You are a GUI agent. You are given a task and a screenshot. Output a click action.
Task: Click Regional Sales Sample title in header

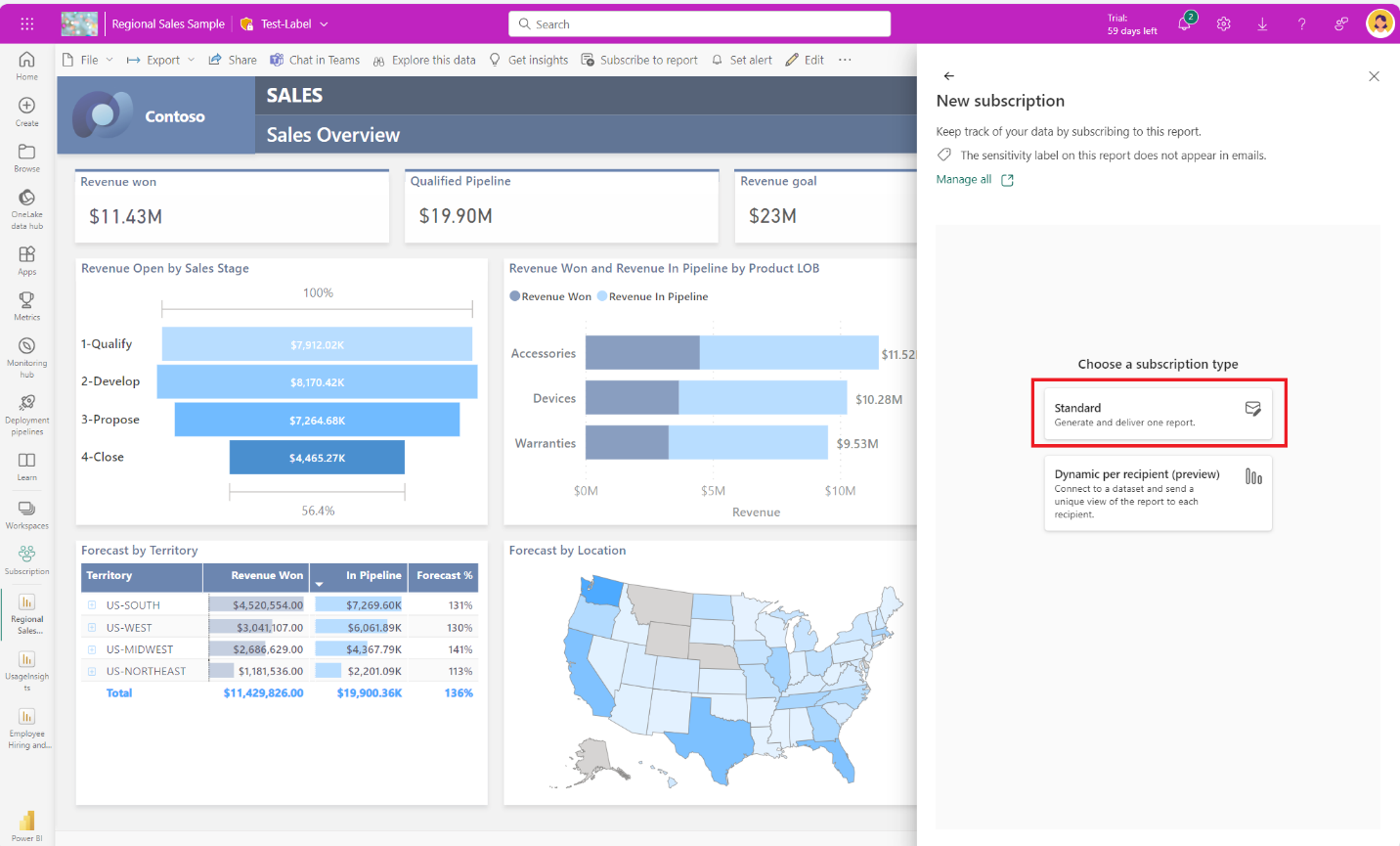tap(168, 23)
